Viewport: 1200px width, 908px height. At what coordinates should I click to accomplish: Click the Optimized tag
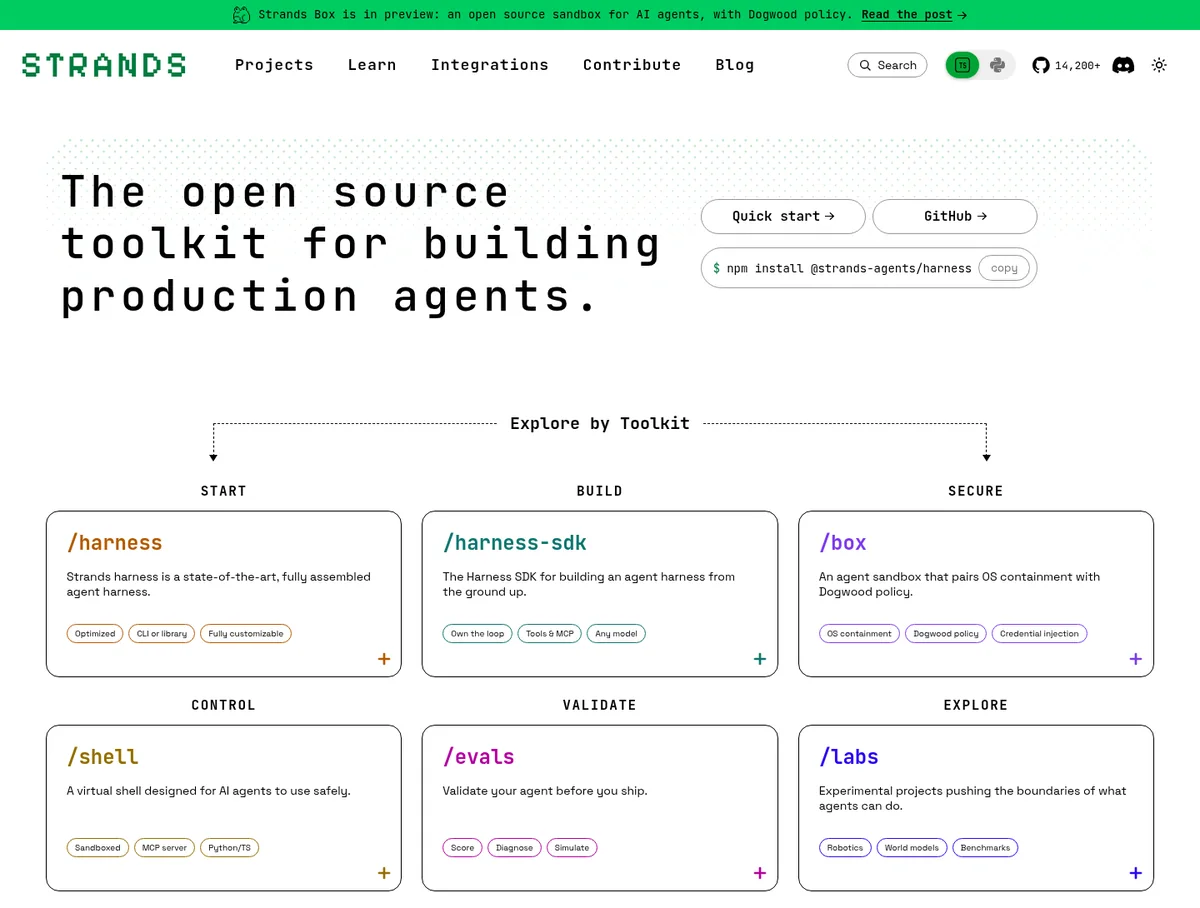pos(95,633)
